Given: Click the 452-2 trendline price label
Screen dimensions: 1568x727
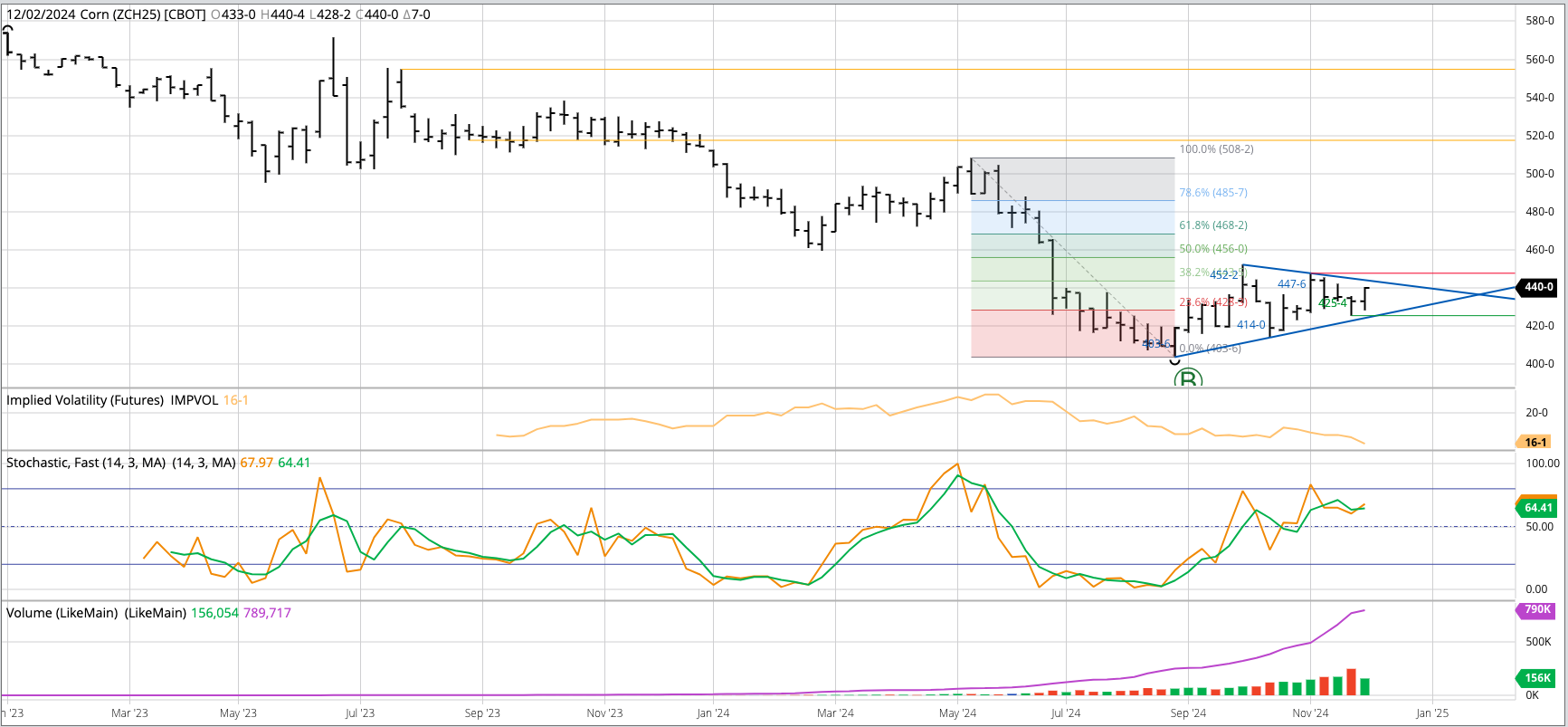Looking at the screenshot, I should click(x=1224, y=274).
